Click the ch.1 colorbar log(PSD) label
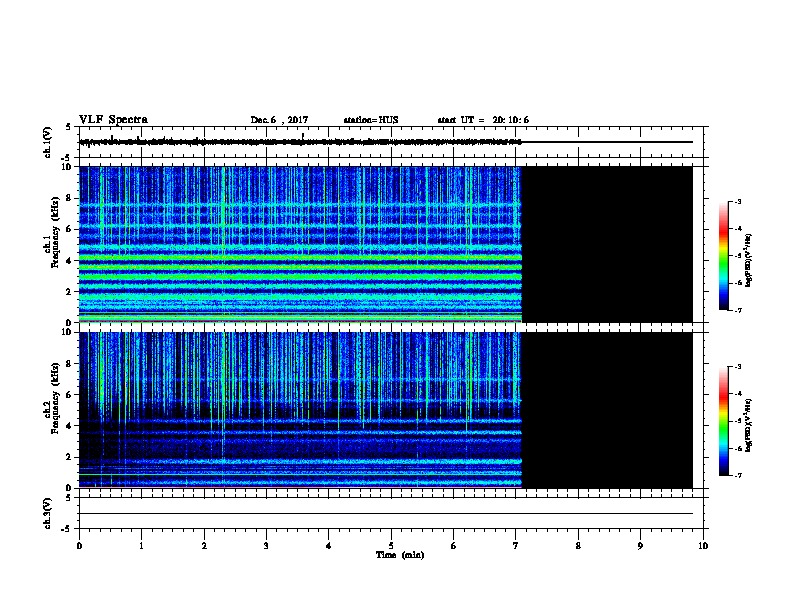Screen dimensions: 792x612 [749, 260]
